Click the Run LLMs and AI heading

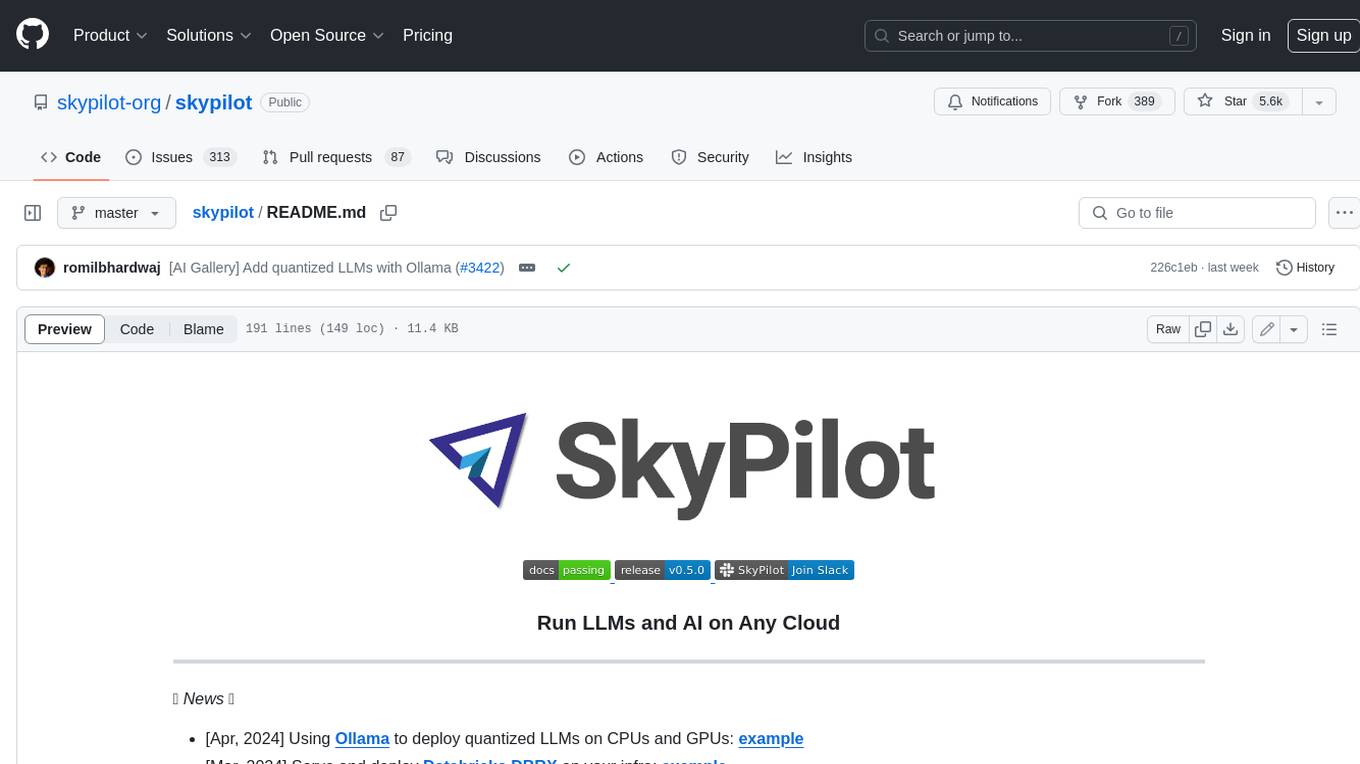coord(688,623)
